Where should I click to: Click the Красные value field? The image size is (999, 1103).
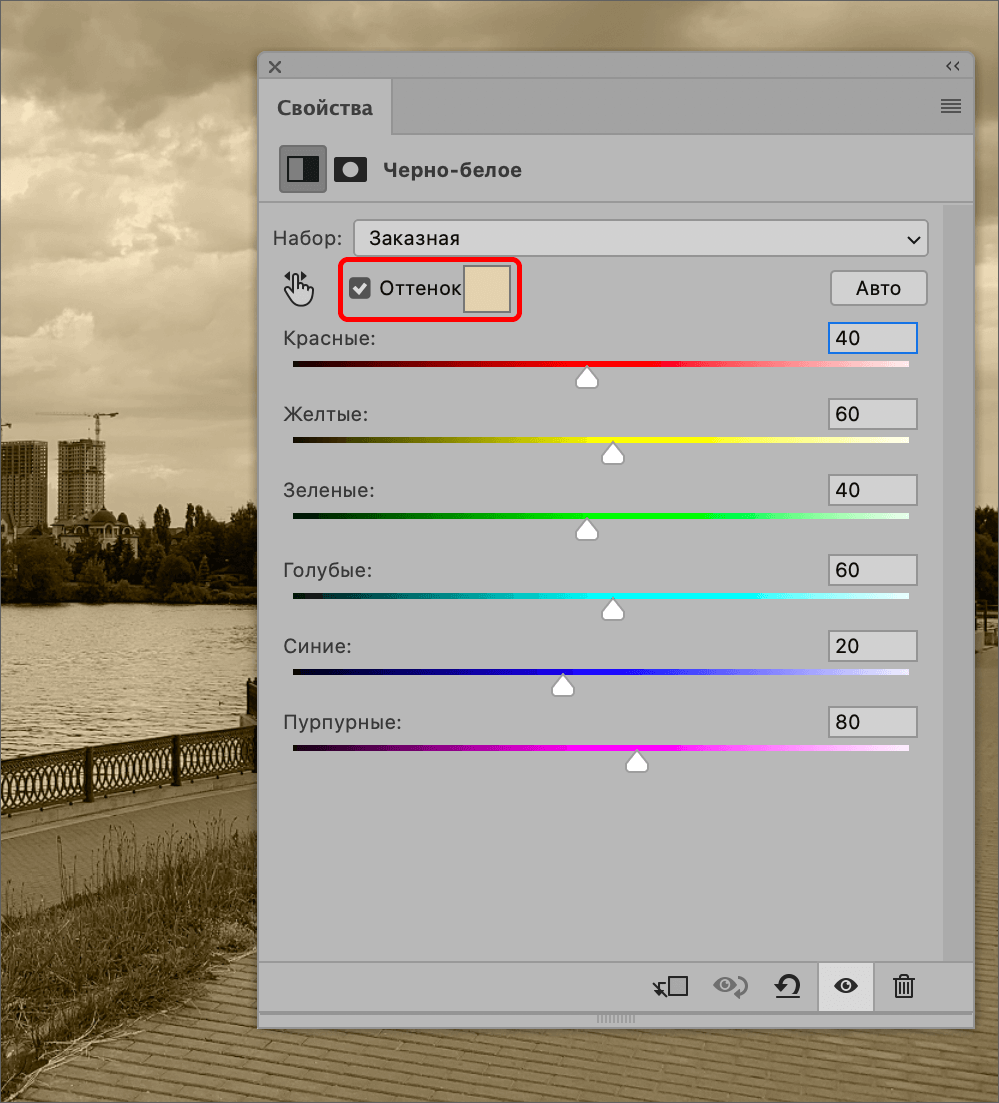tap(872, 338)
